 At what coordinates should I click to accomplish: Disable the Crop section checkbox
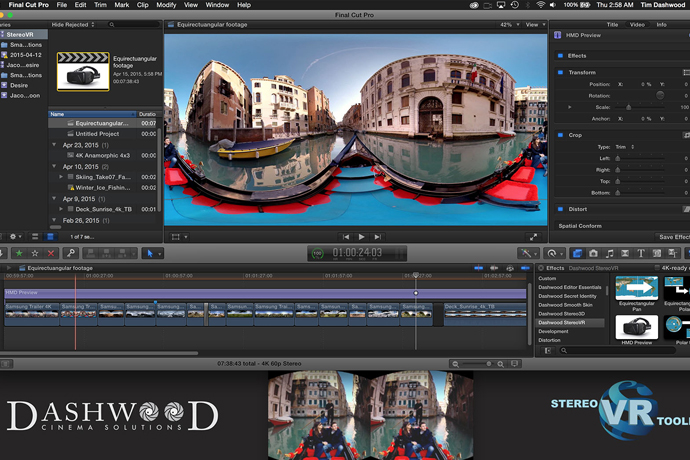[x=560, y=135]
